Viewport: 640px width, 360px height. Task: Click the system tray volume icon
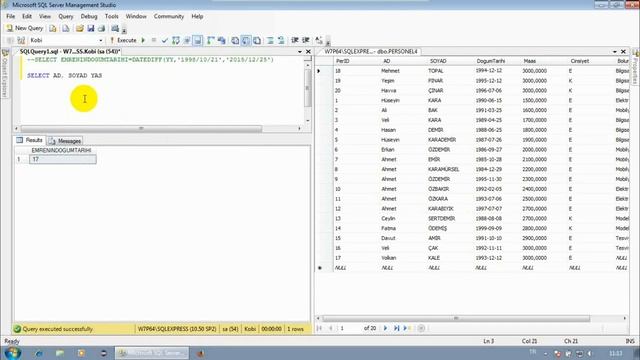tap(589, 353)
